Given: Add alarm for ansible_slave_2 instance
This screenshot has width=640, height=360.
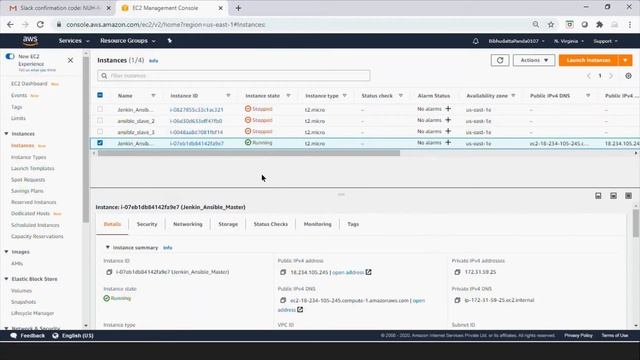Looking at the screenshot, I should click(448, 120).
